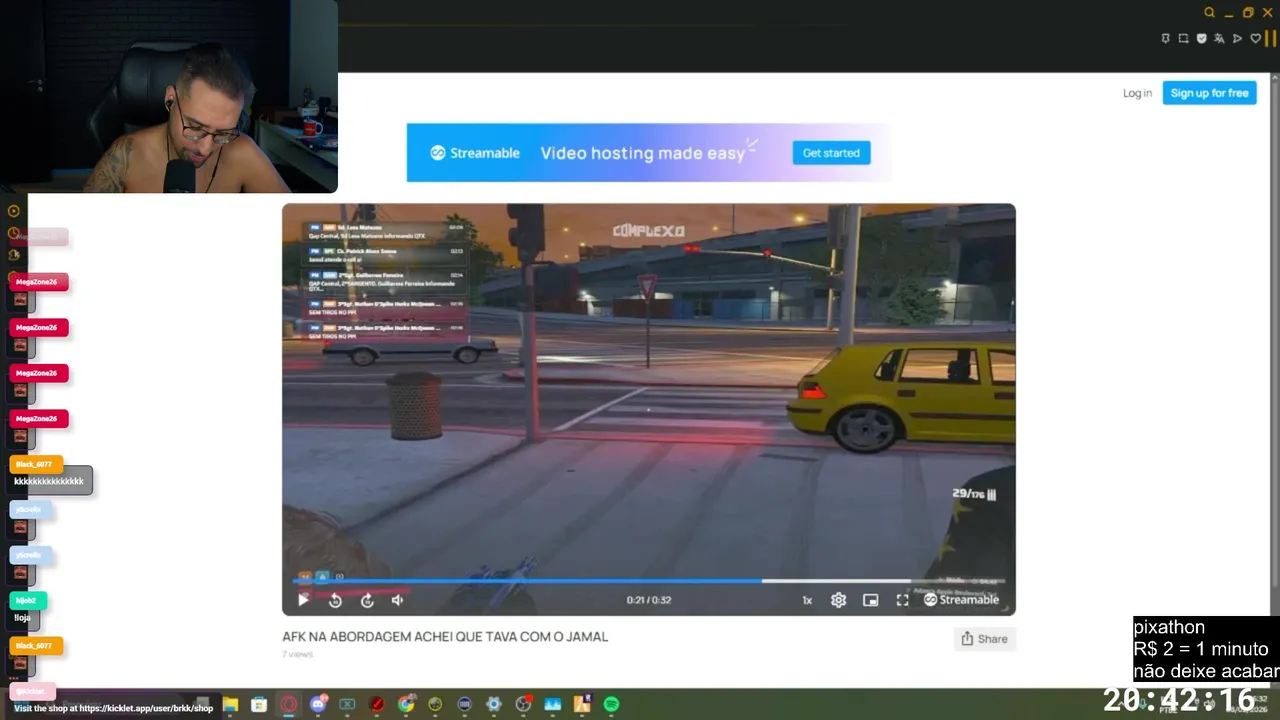1280x720 pixels.
Task: Click Opera GX taskbar icon
Action: click(x=289, y=704)
